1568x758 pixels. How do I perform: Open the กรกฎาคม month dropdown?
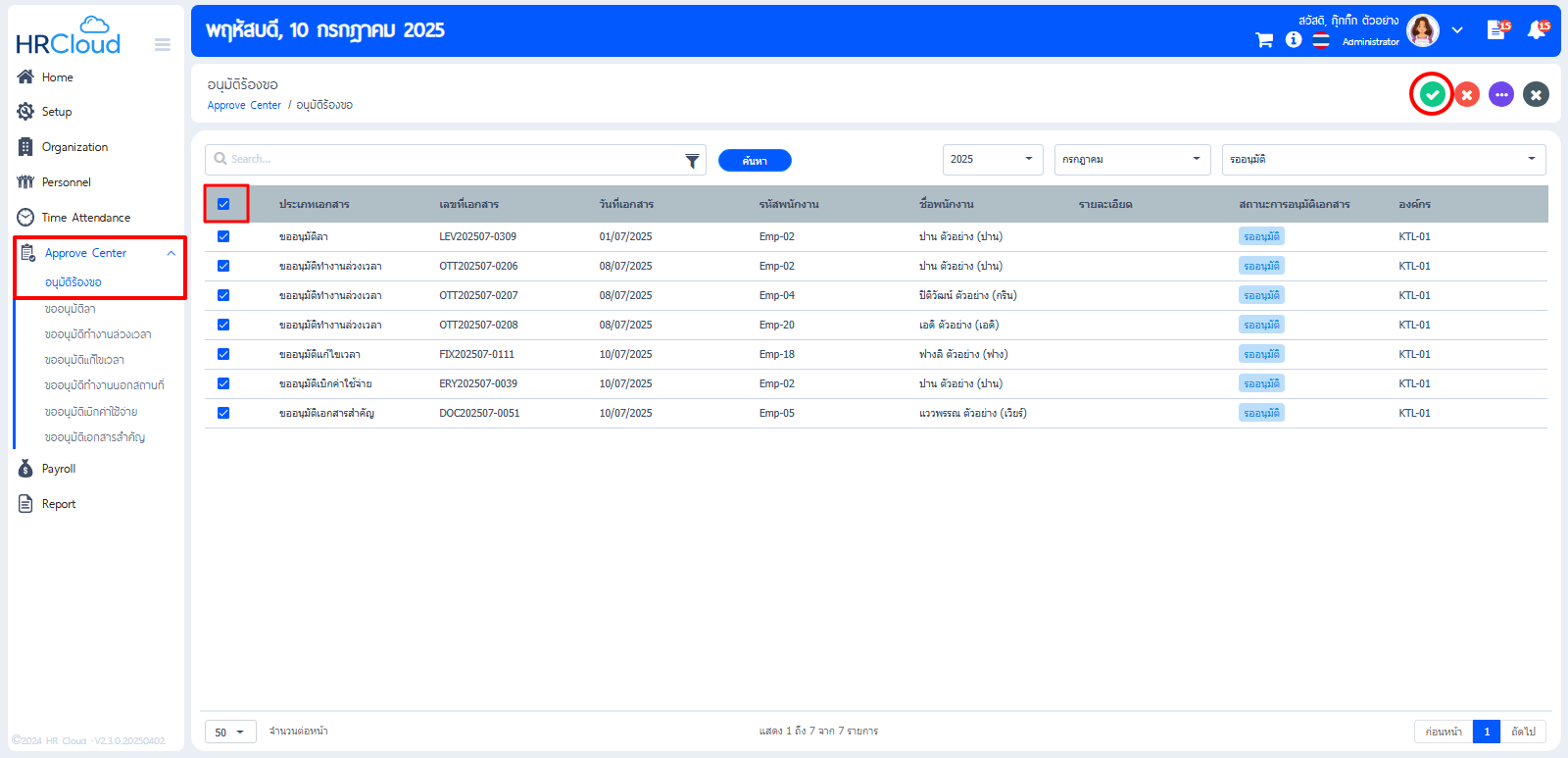click(x=1131, y=159)
